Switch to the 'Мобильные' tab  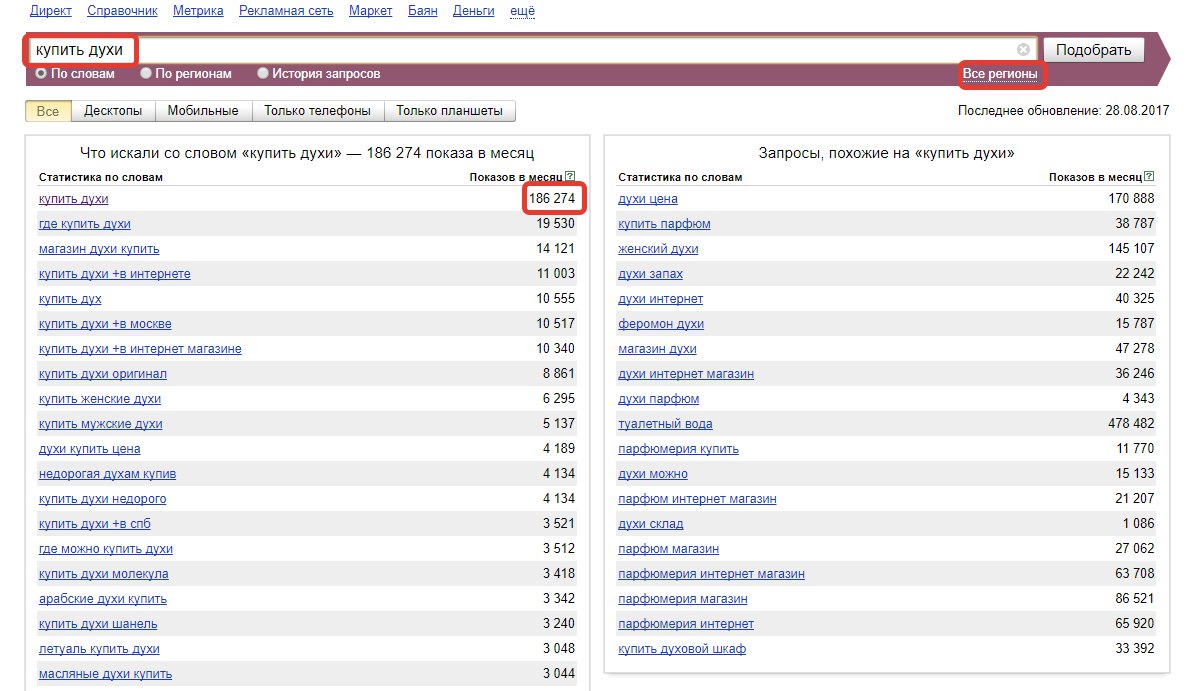202,111
